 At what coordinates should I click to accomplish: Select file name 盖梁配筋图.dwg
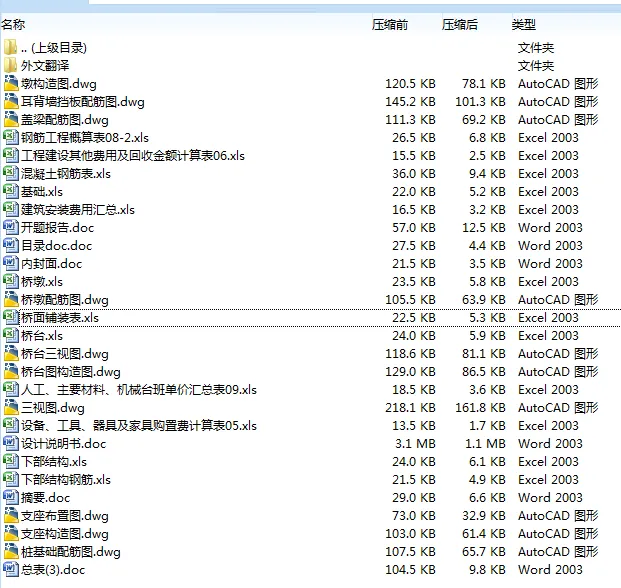(65, 120)
